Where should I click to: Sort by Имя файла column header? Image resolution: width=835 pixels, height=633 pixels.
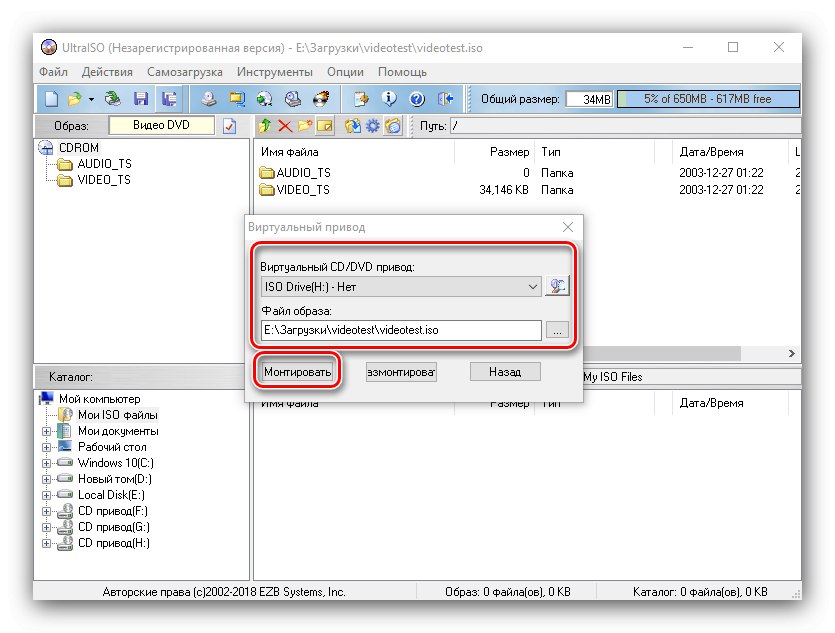point(354,152)
